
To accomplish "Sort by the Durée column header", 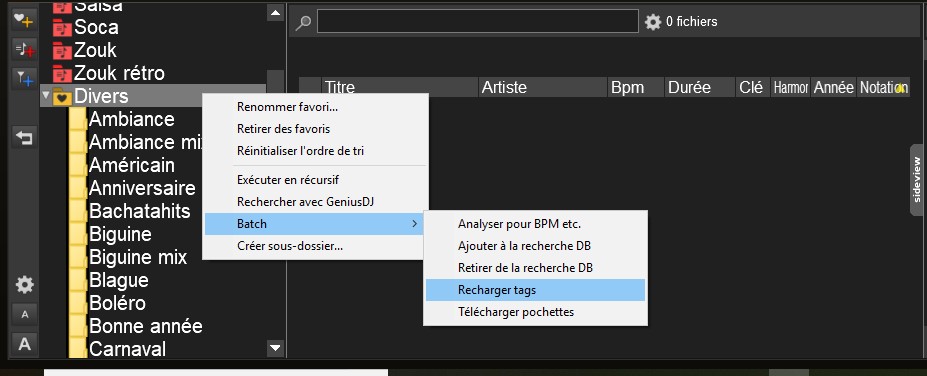I will (x=699, y=87).
